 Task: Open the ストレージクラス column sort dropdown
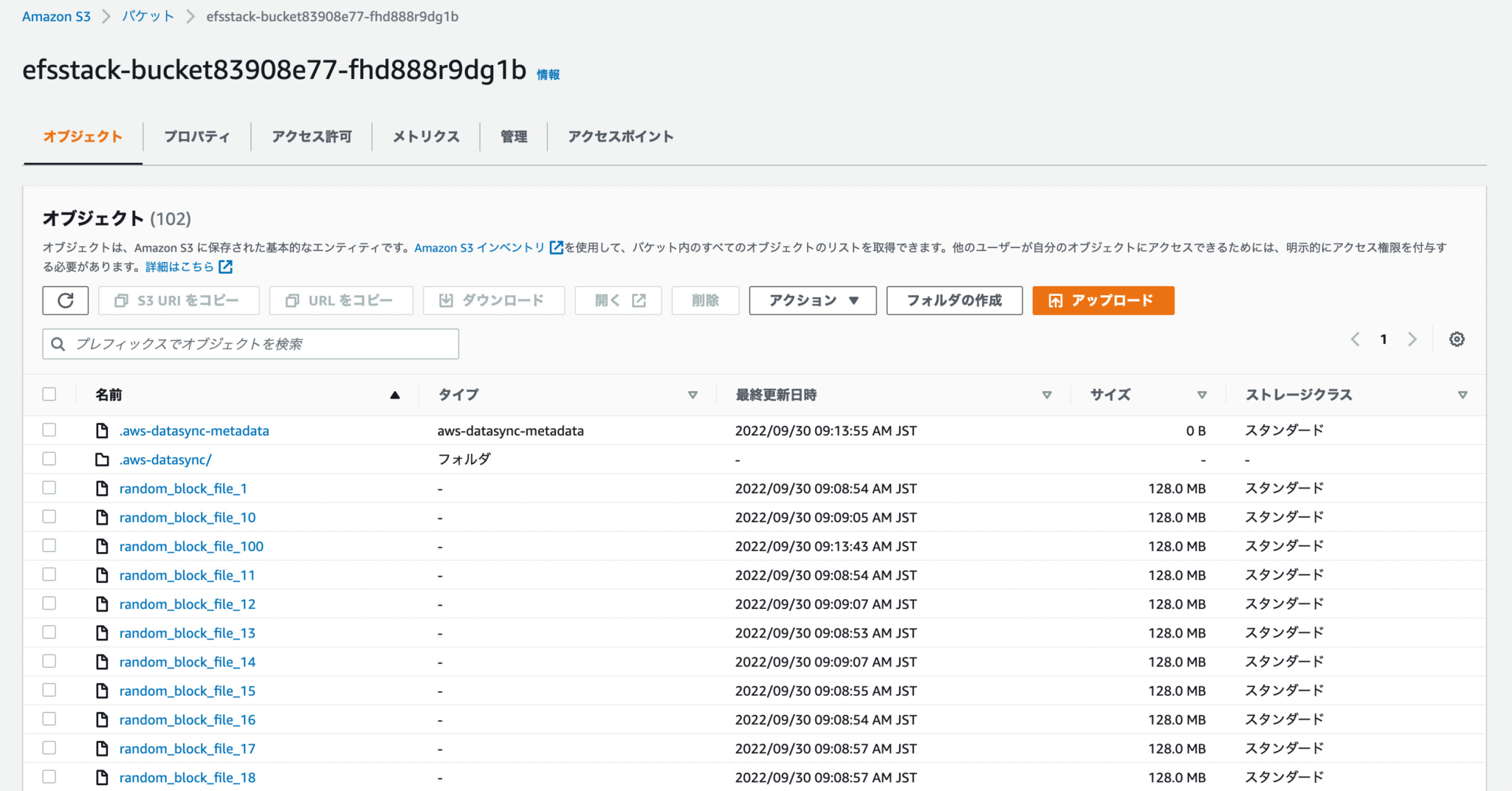[x=1463, y=395]
